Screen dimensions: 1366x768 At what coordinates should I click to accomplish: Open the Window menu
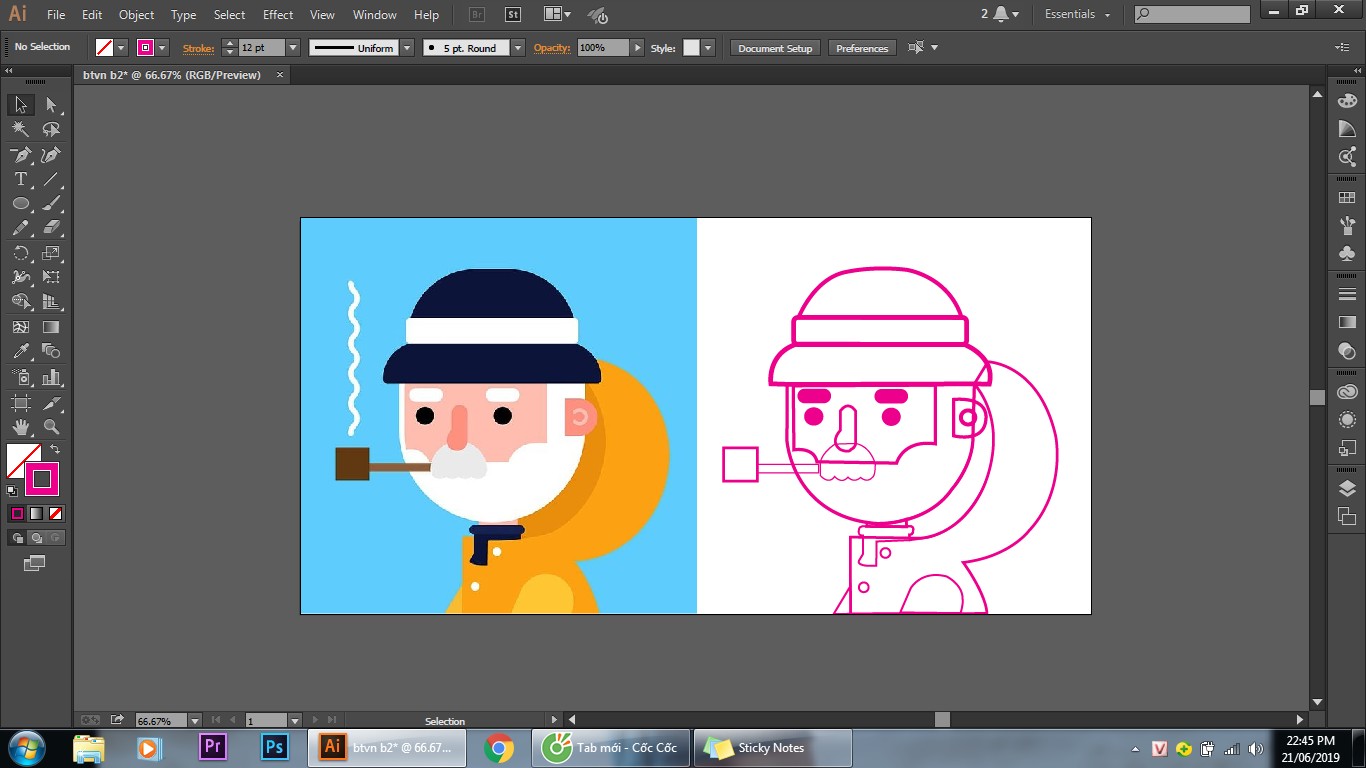coord(375,15)
